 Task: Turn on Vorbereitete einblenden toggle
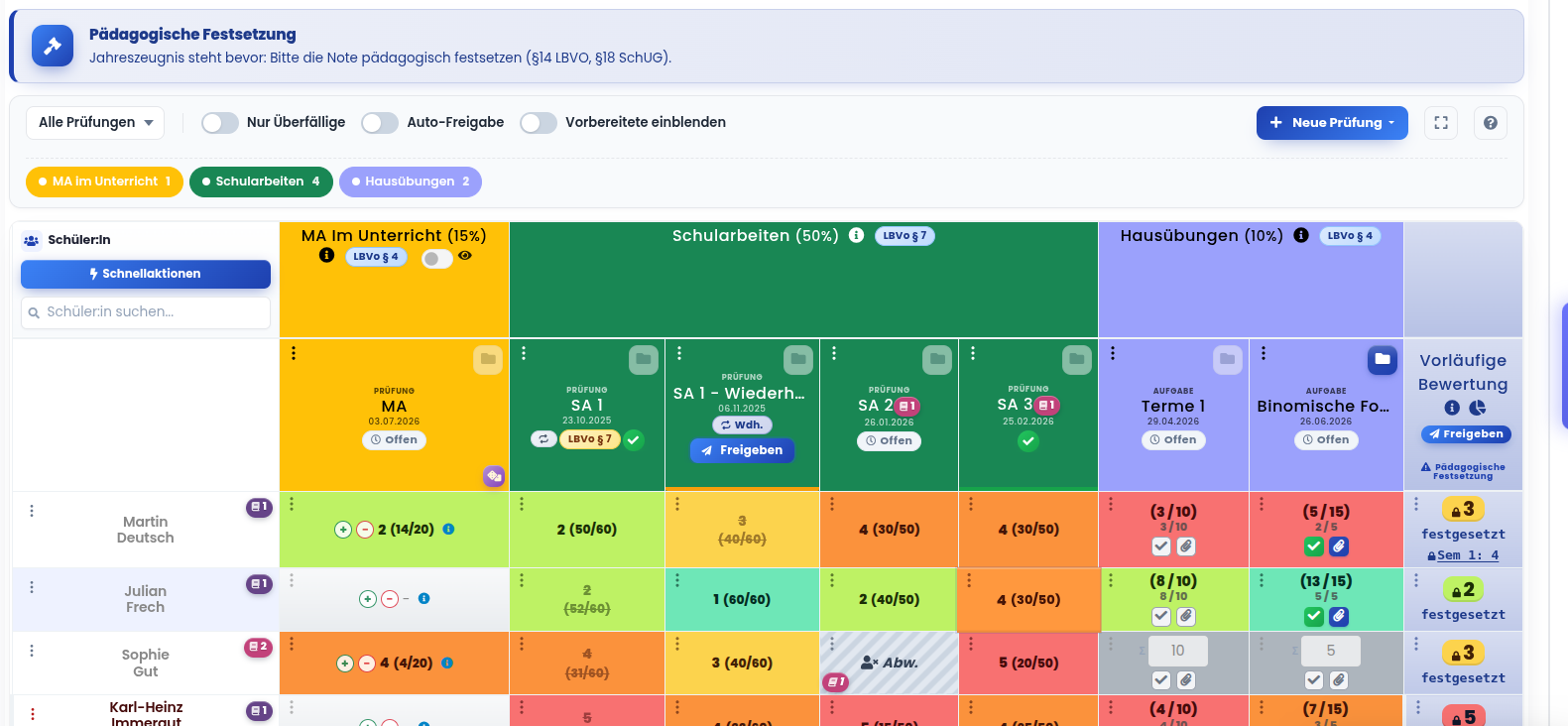click(539, 122)
